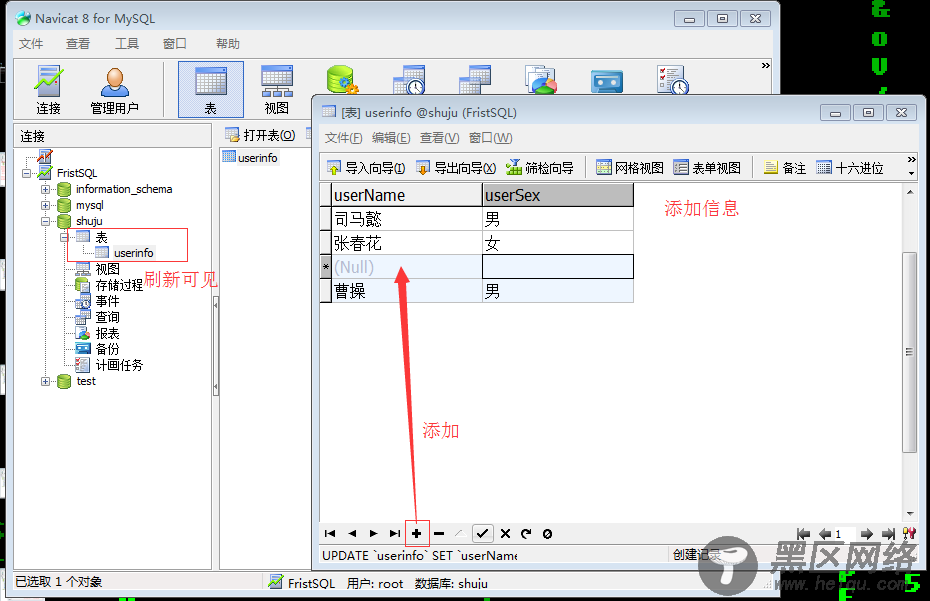
Task: Open 编辑(E) menu in table window
Action: 391,138
